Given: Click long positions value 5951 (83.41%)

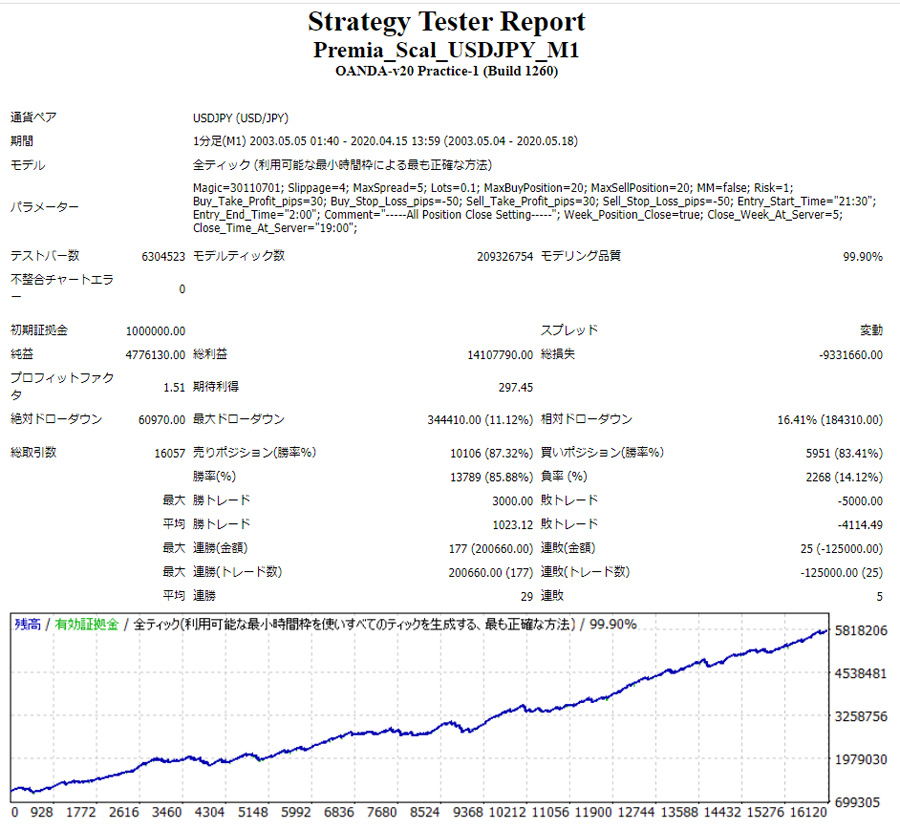Looking at the screenshot, I should point(844,454).
